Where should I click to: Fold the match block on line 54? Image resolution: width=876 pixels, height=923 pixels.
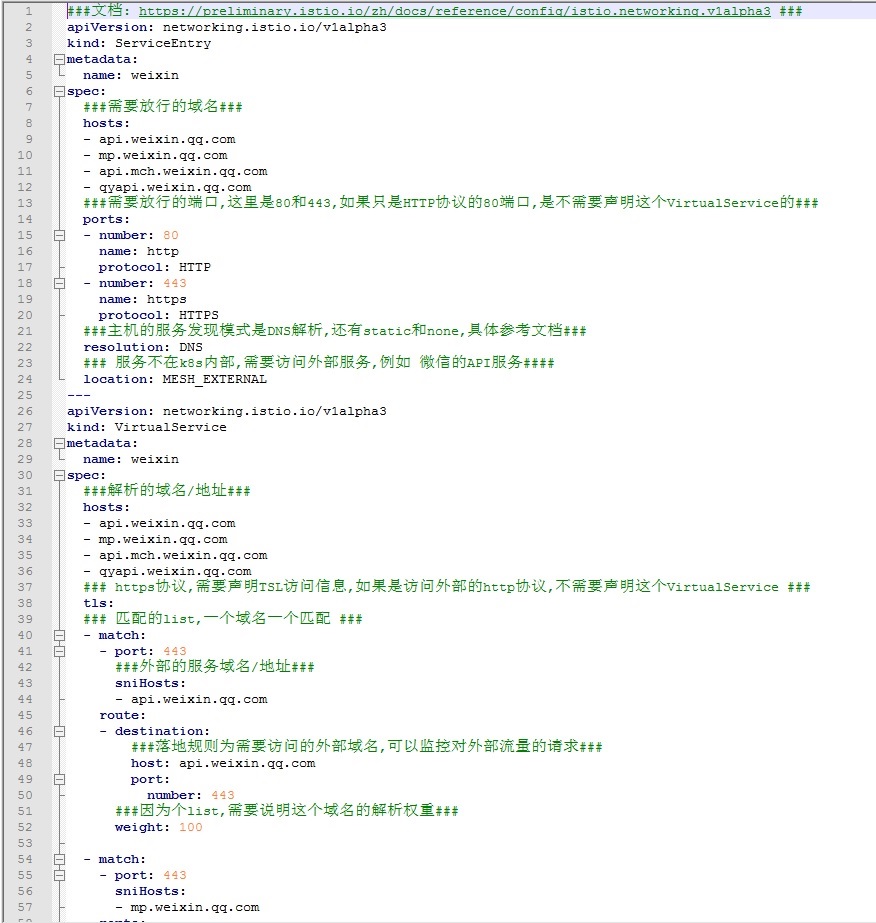click(x=60, y=859)
